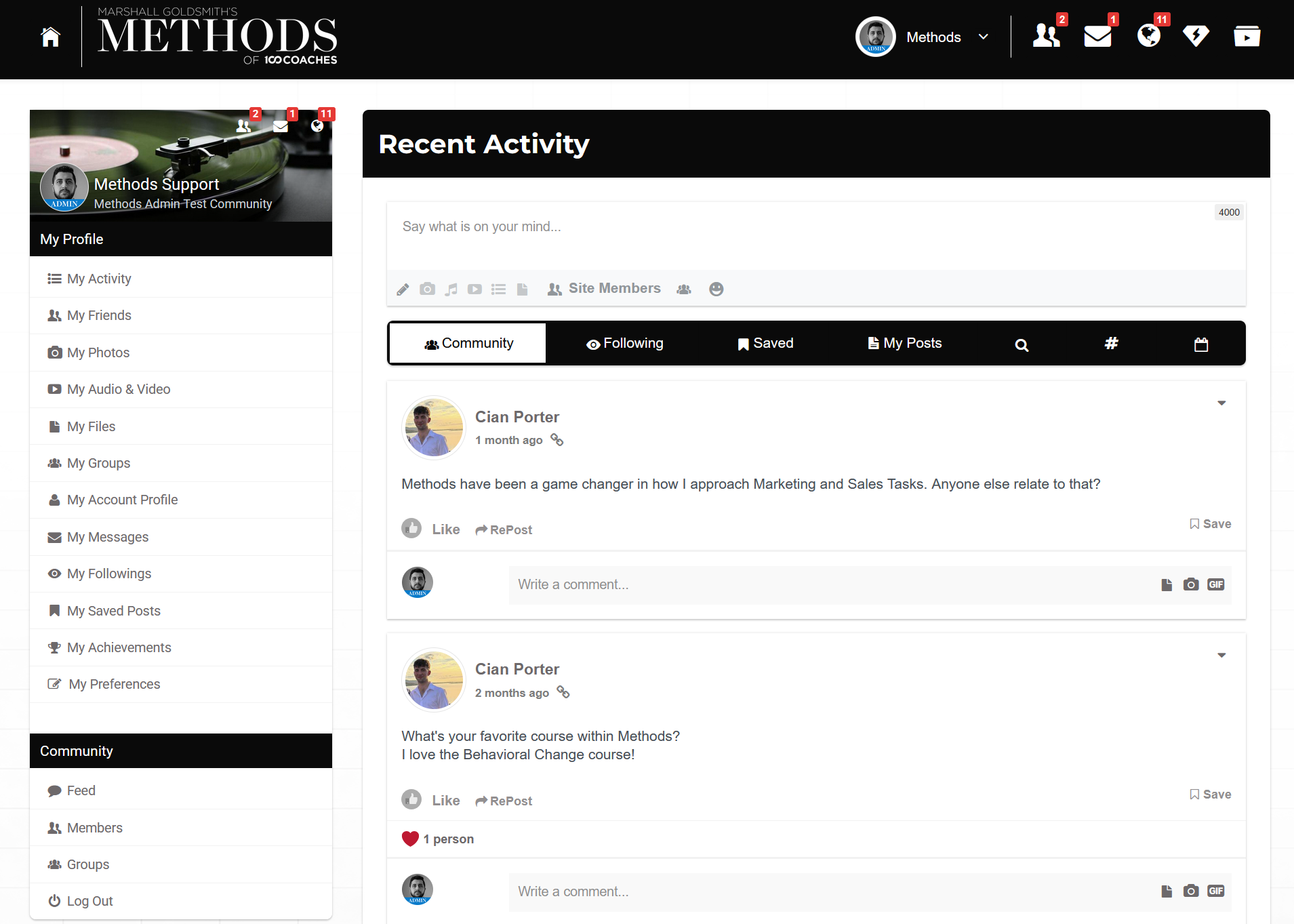Click the hashtag icon in the activity filter bar

1111,344
